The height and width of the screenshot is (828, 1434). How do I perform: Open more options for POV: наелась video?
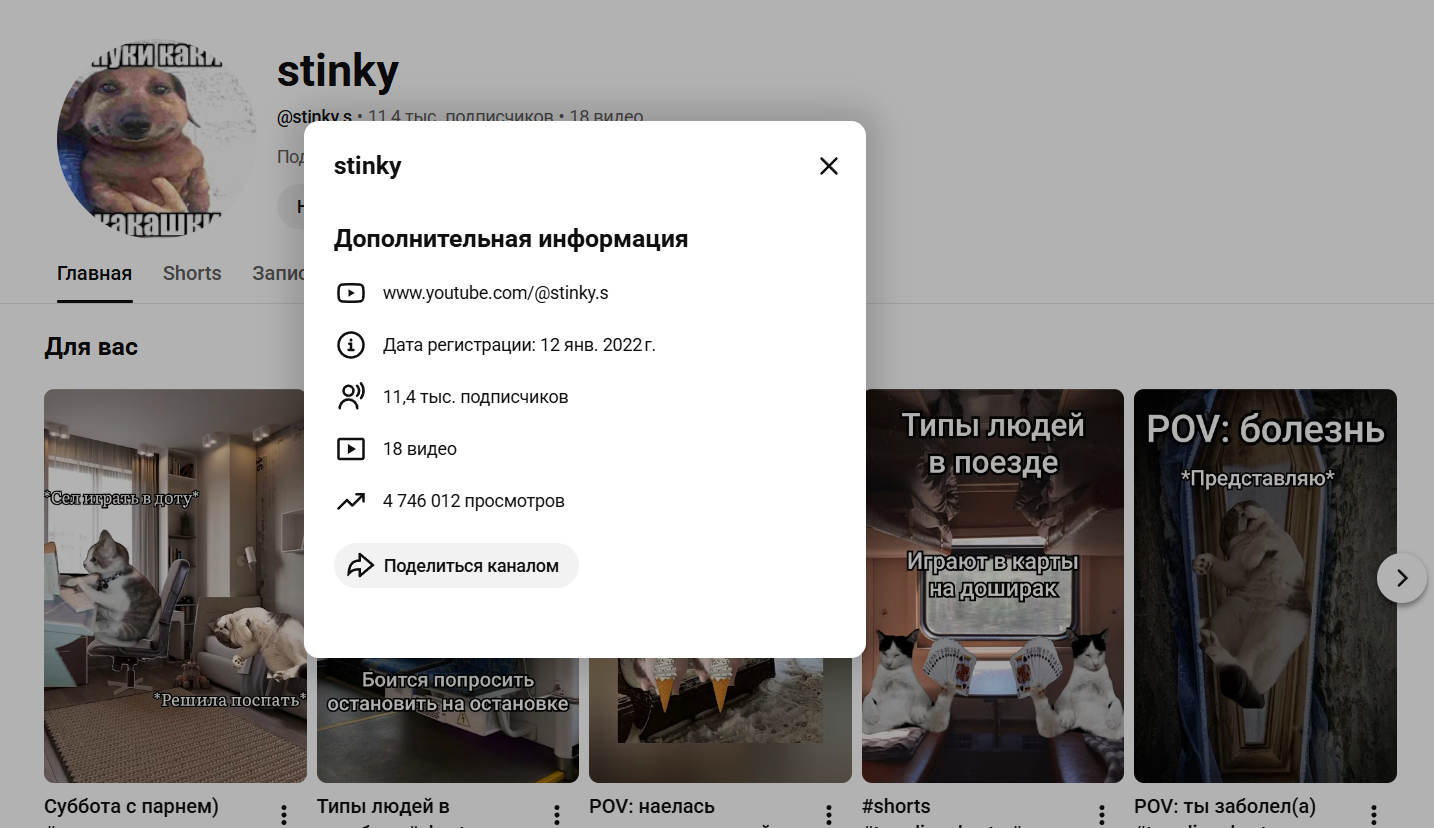(x=829, y=815)
